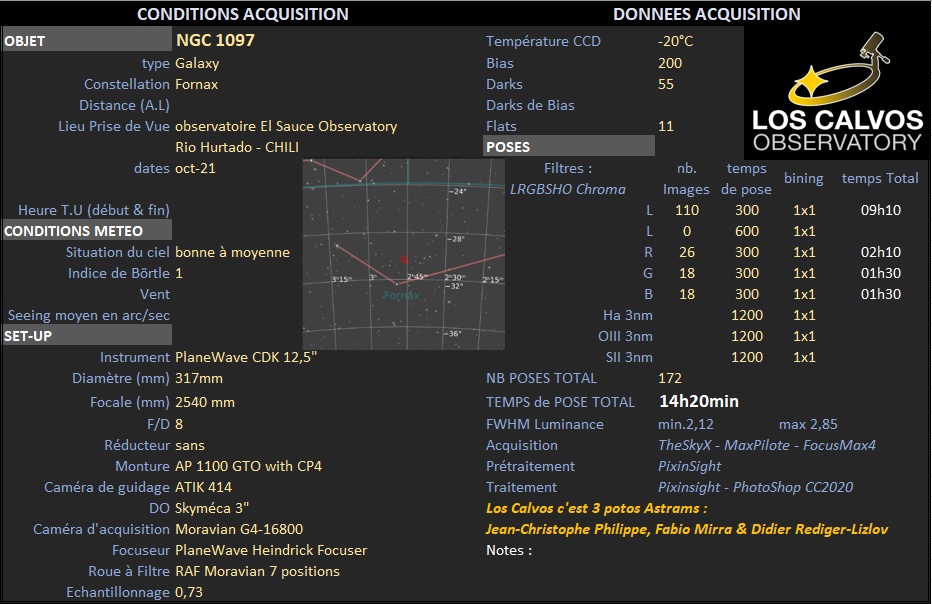Click the CONDITIONS ACQUISITION title
932x604 pixels.
(x=243, y=14)
